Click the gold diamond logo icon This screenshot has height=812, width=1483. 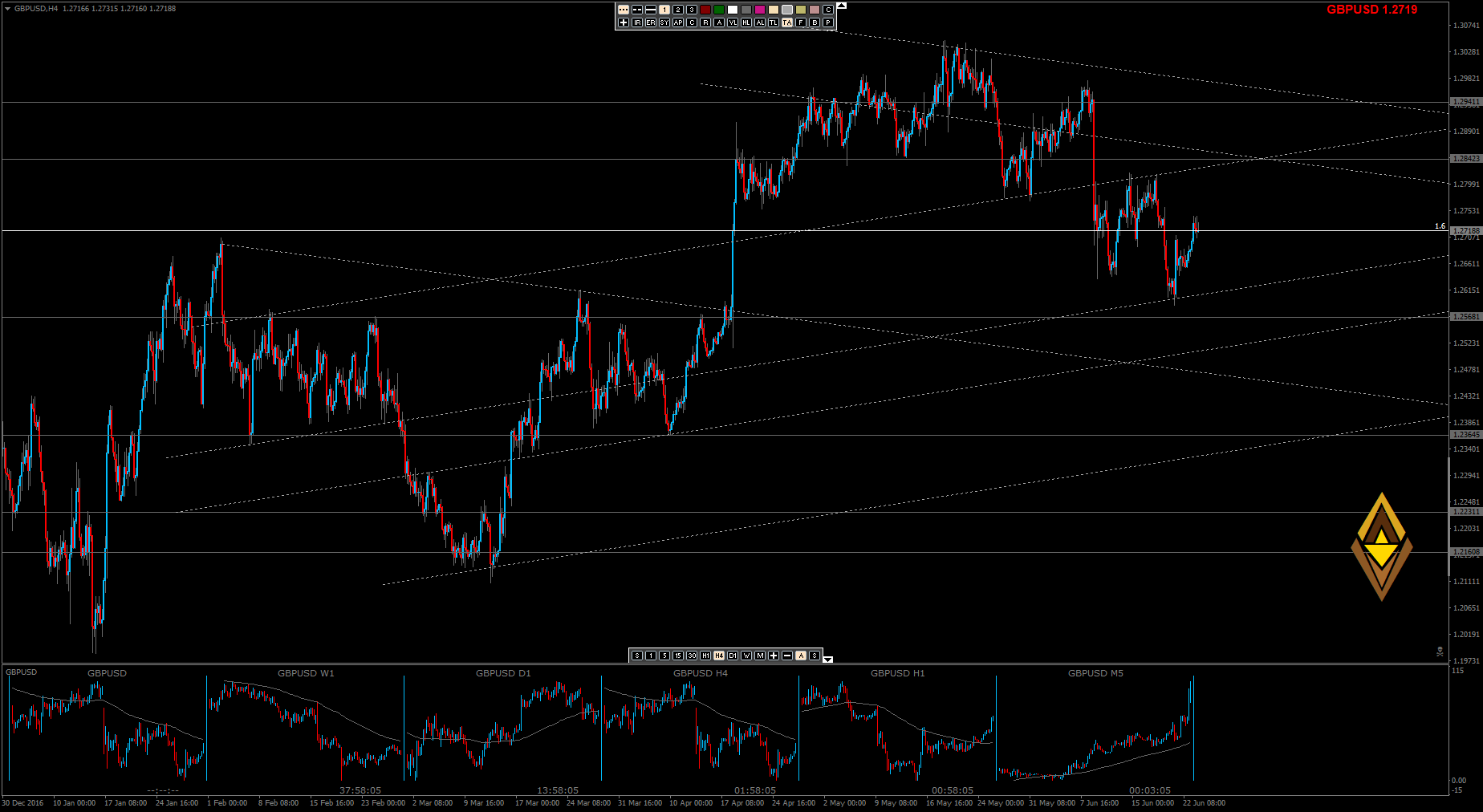pos(1381,546)
